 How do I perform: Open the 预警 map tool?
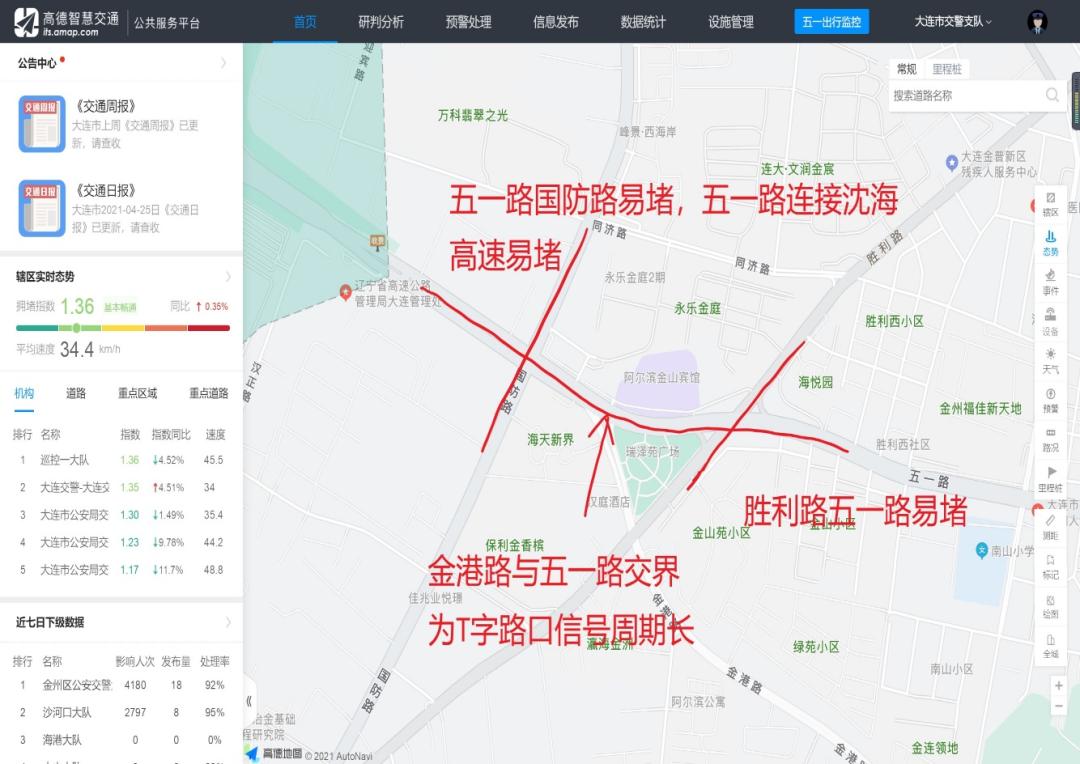click(1050, 400)
